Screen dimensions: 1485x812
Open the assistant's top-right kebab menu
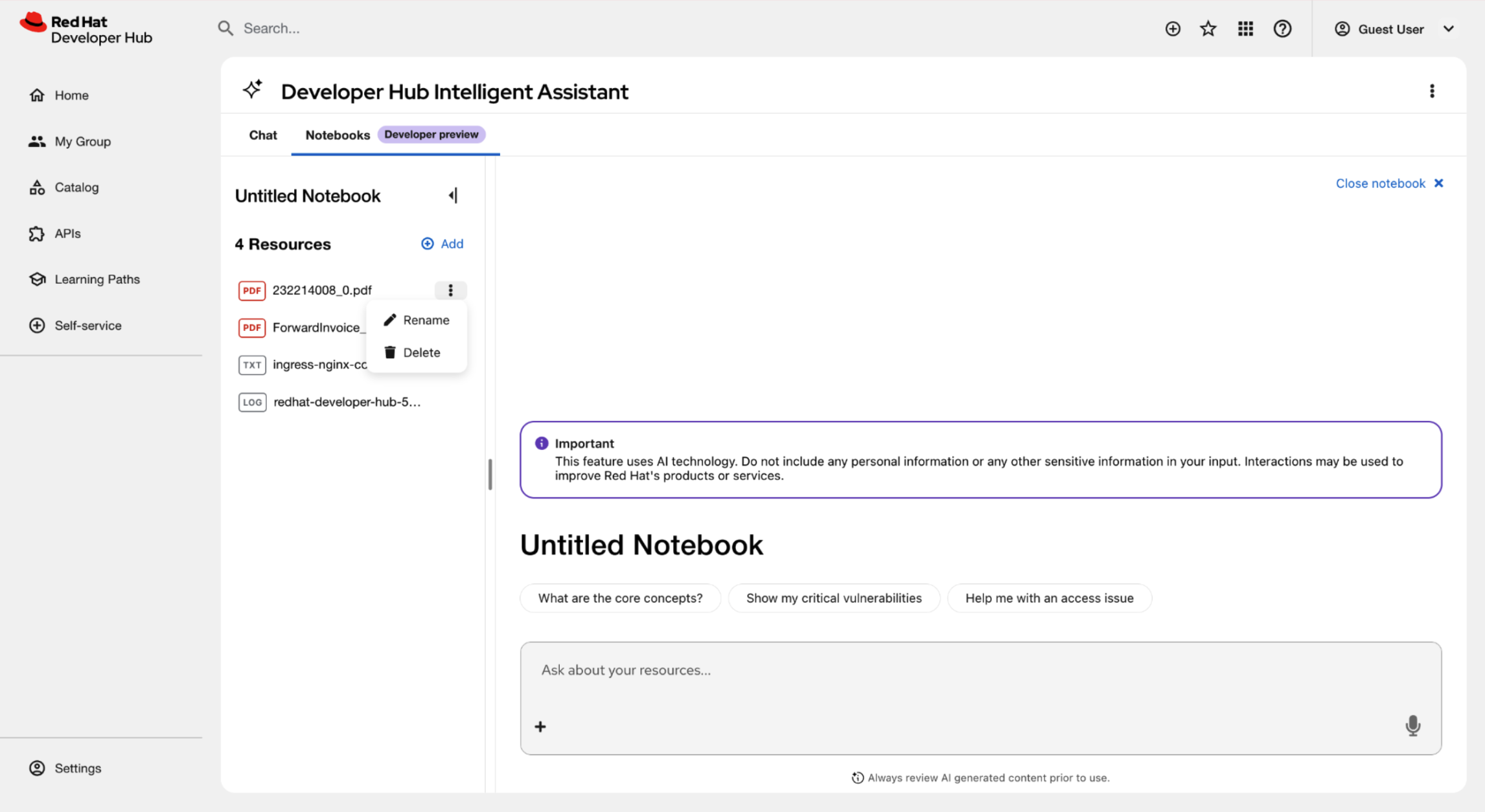pyautogui.click(x=1432, y=91)
